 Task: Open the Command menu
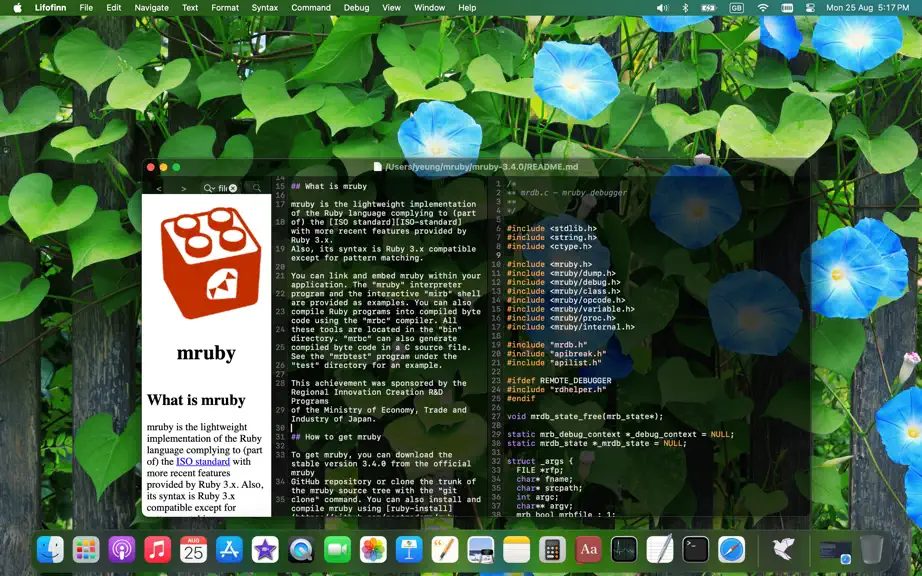(x=310, y=8)
